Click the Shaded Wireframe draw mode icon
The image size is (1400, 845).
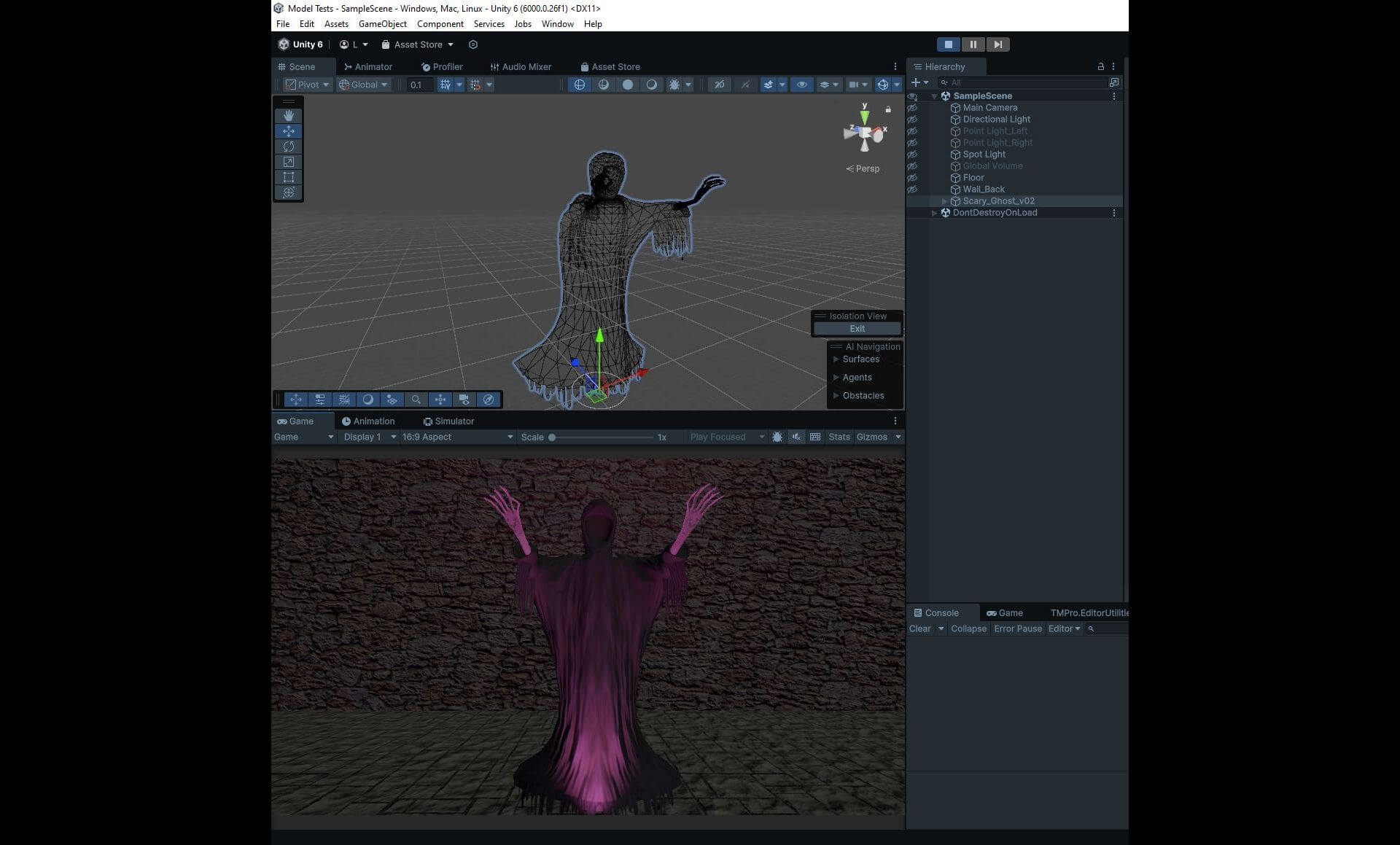tap(603, 85)
